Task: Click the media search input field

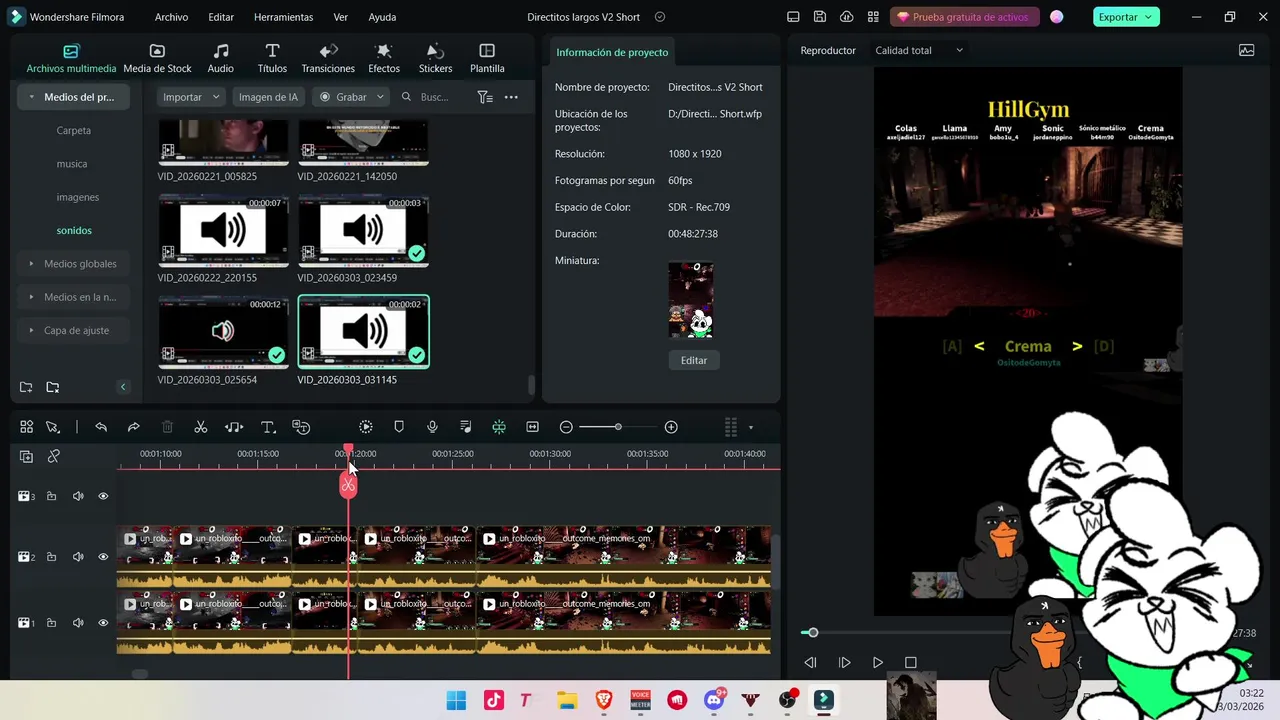Action: [x=435, y=97]
